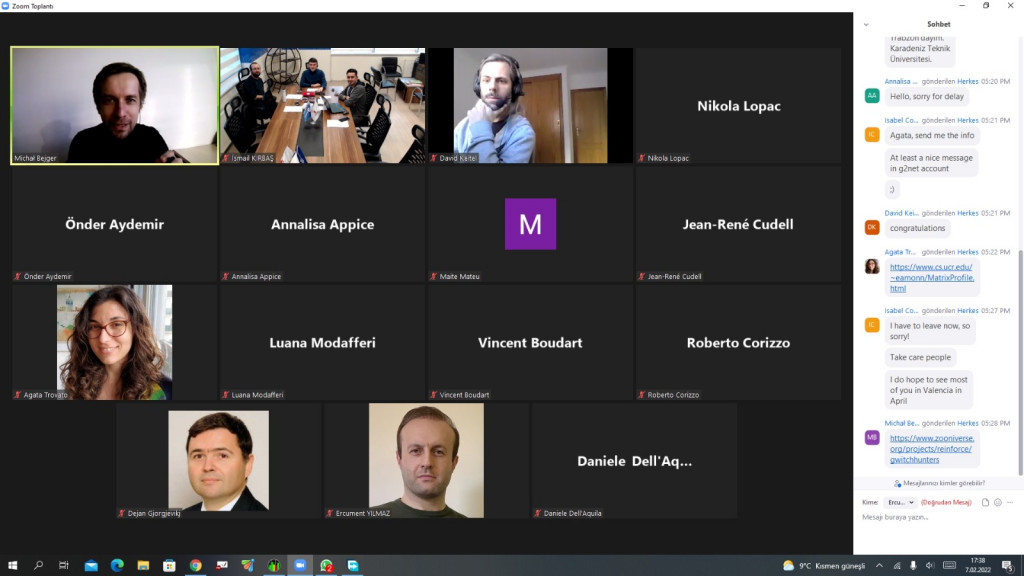
Task: Click the green AA avatar of Annalisa in chat
Action: click(872, 96)
